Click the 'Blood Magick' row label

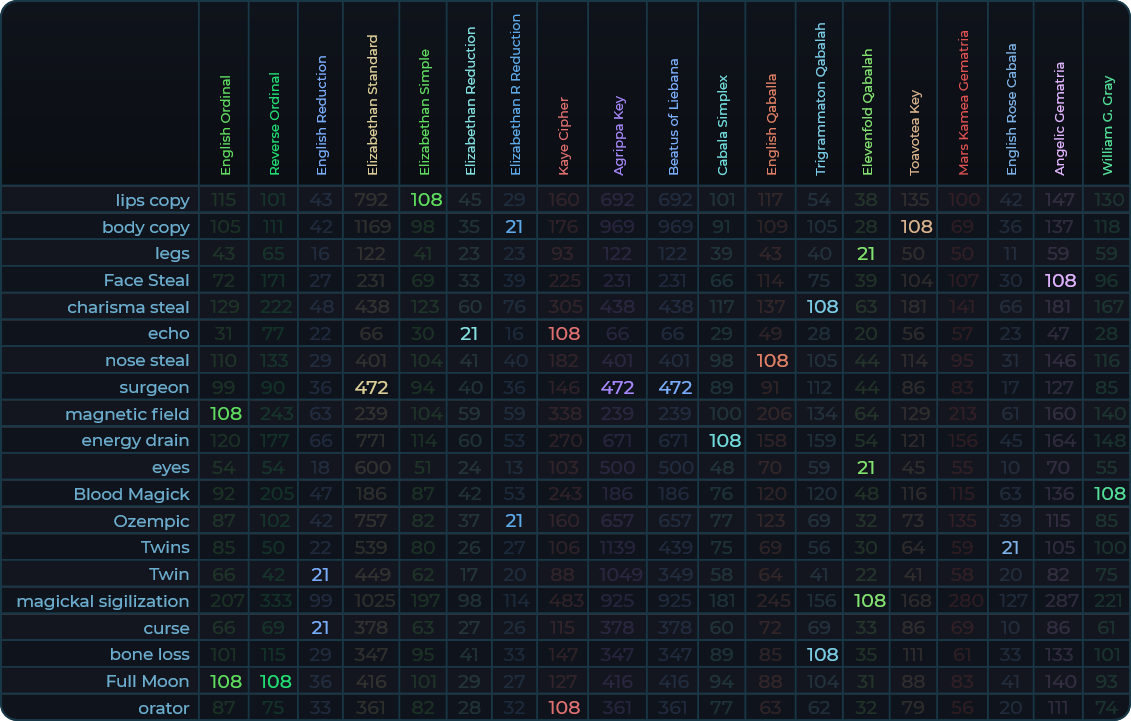[131, 494]
